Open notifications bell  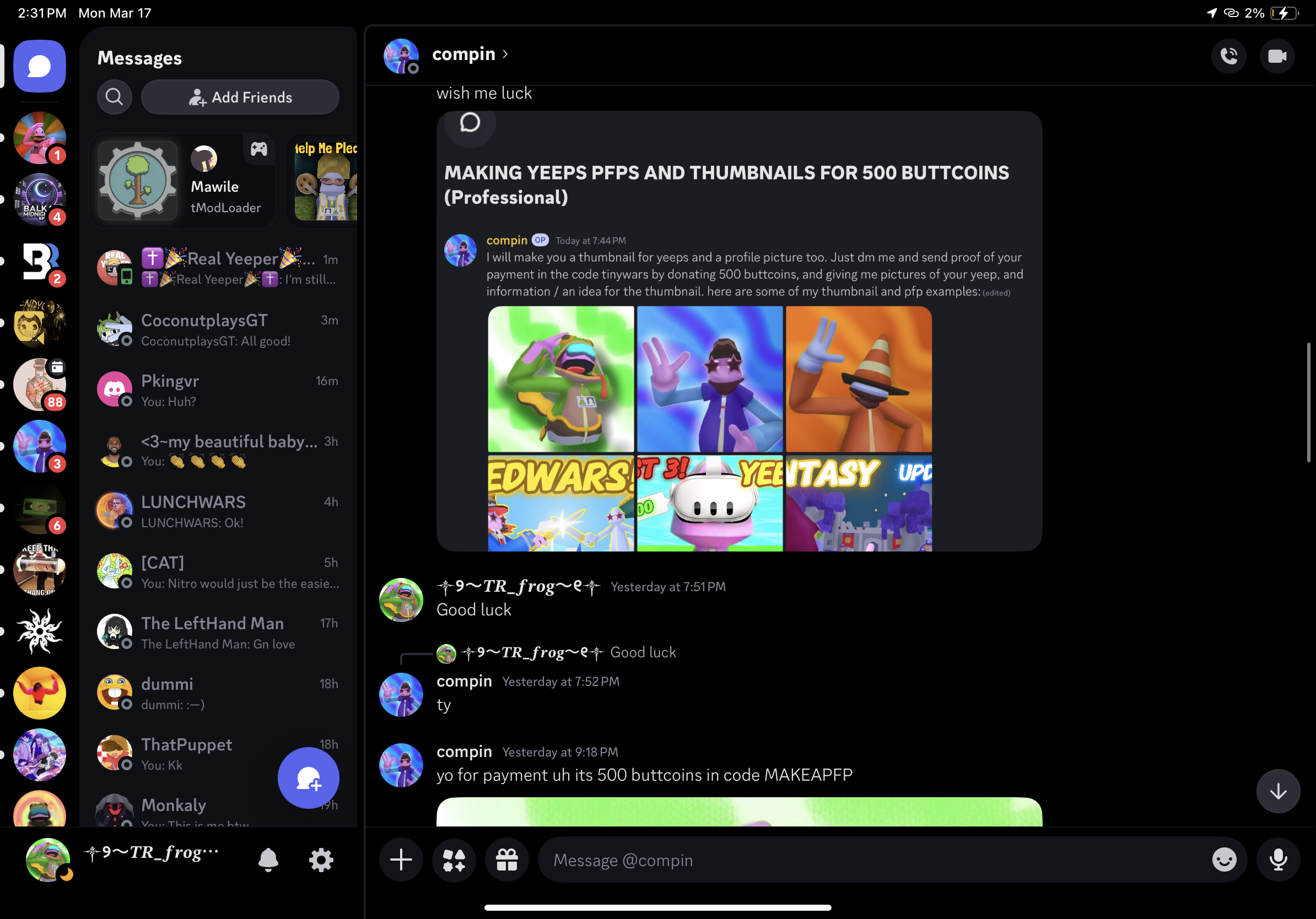click(268, 859)
